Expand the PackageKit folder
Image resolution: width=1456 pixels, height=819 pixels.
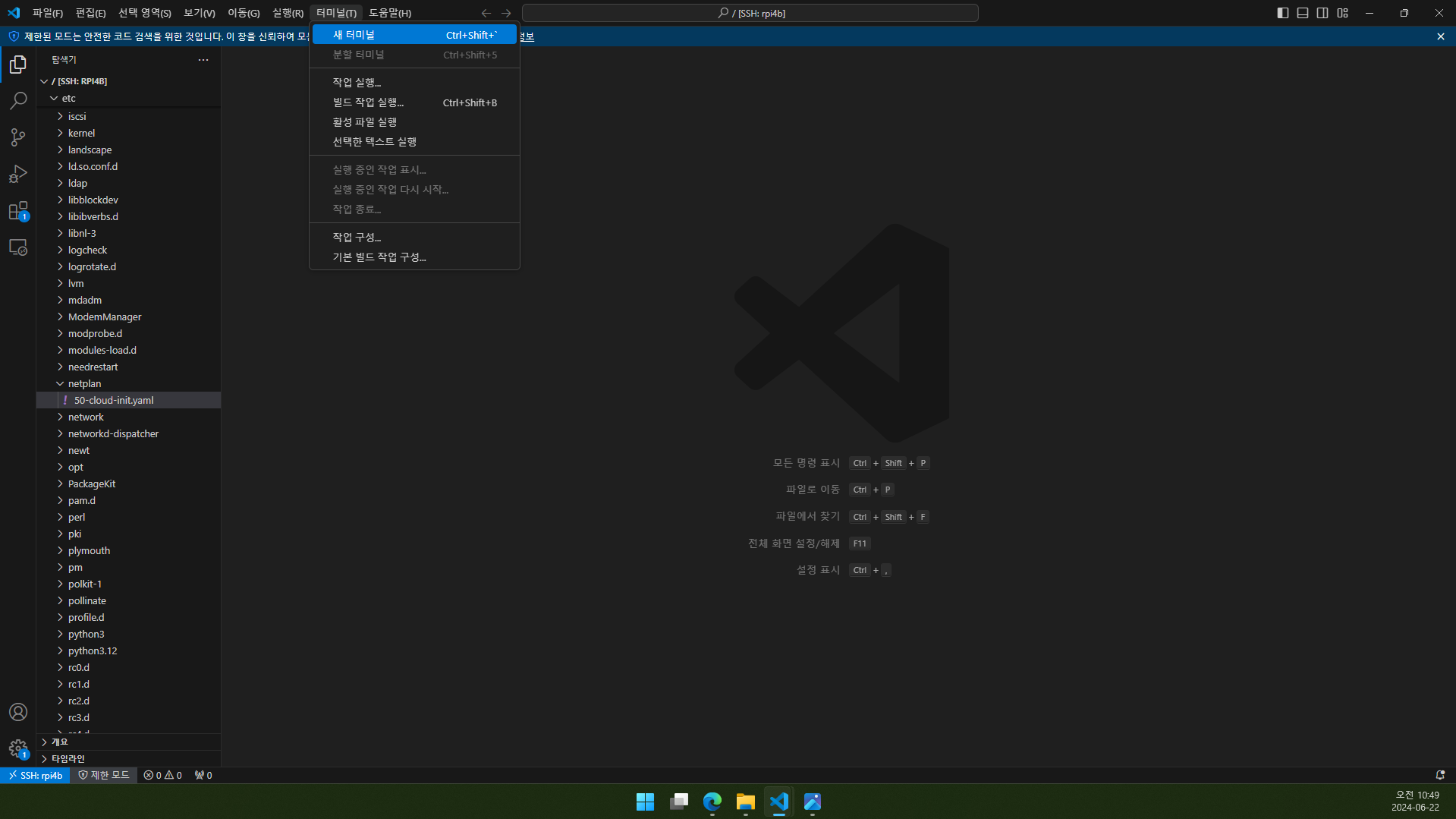click(x=129, y=484)
